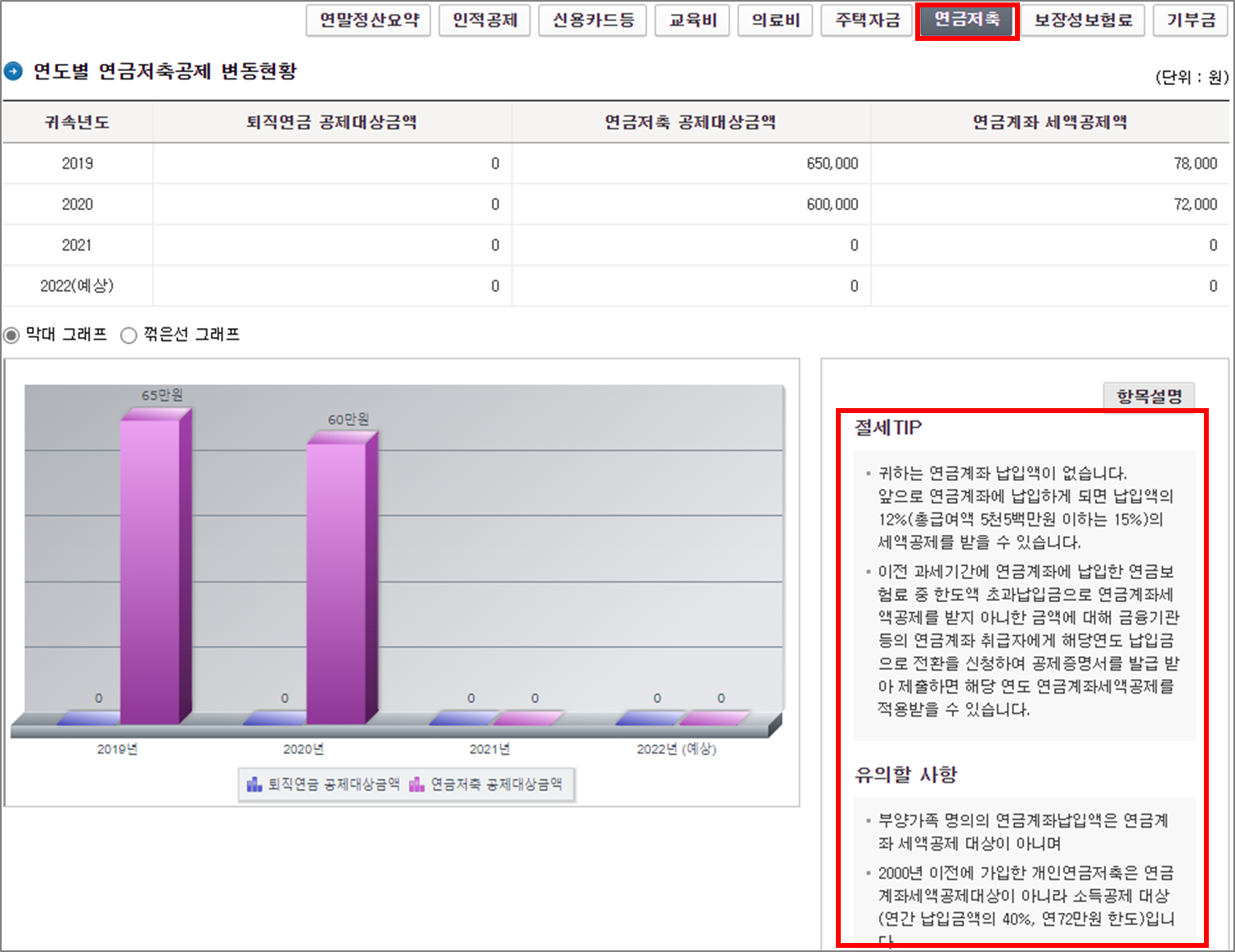Click the 연금저축 공제대상금액 column header

point(691,123)
